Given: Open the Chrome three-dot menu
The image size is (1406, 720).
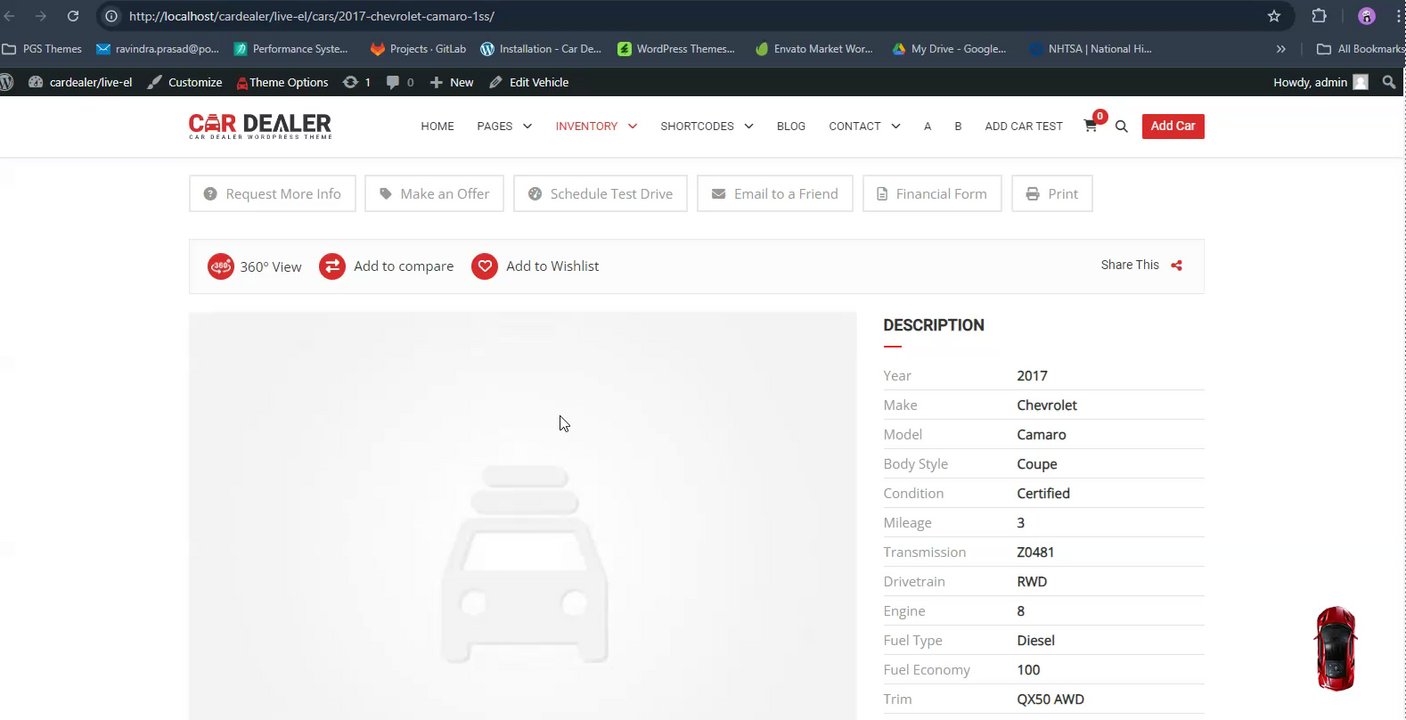Looking at the screenshot, I should pyautogui.click(x=1399, y=16).
